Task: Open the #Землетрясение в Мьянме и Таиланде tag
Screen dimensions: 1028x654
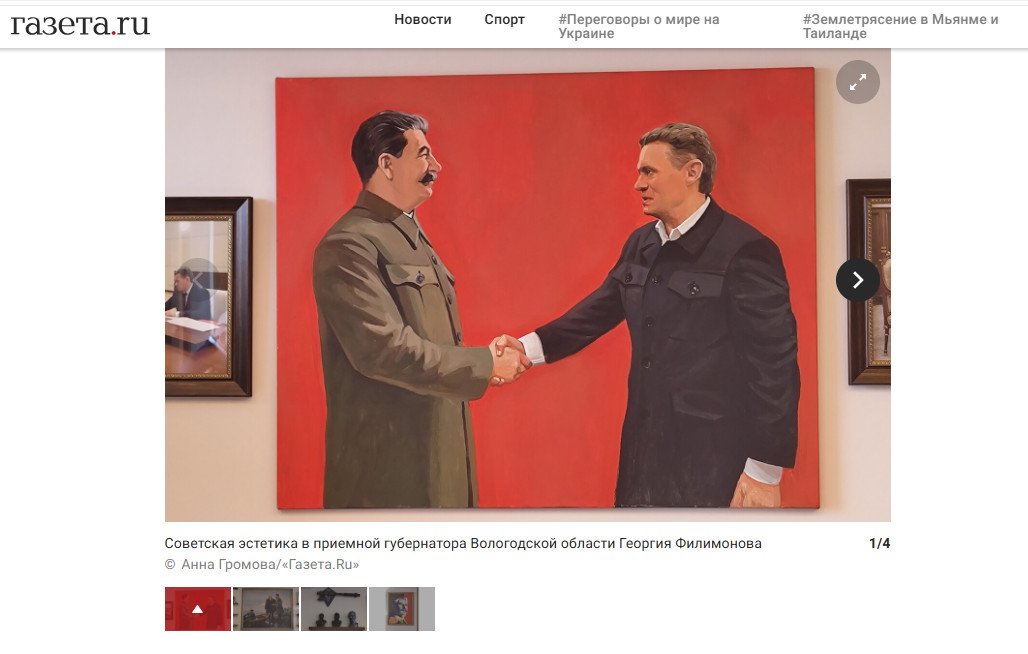Action: click(x=900, y=26)
